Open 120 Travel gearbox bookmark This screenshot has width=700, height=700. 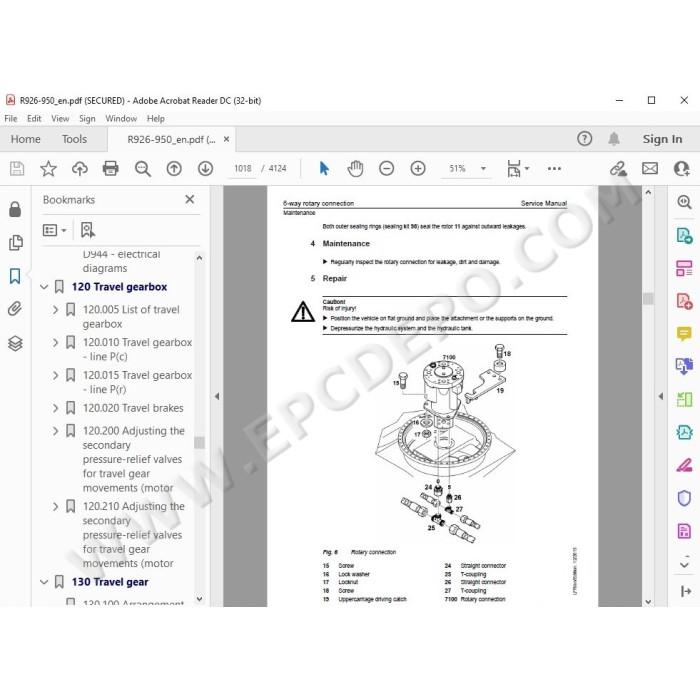[119, 287]
